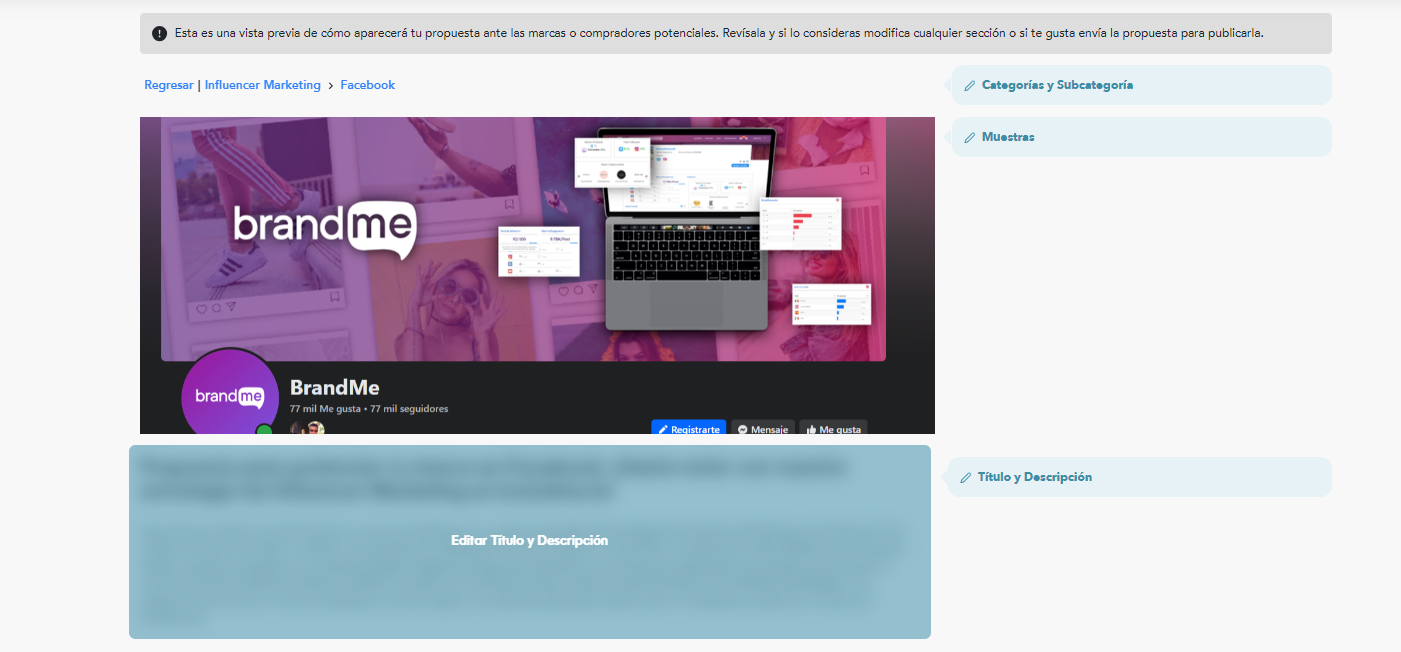This screenshot has width=1401, height=652.
Task: Open the Muestras edit section
Action: point(1141,137)
